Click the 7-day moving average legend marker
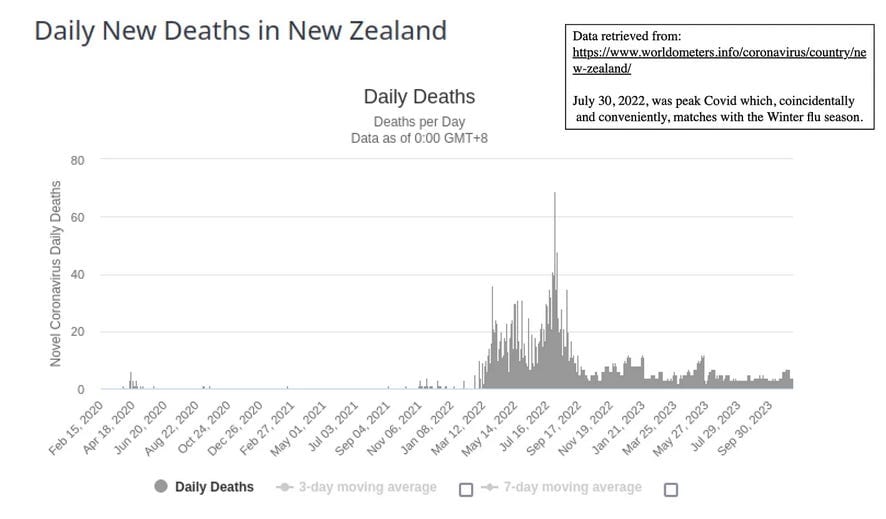Image resolution: width=886 pixels, height=519 pixels. click(x=489, y=487)
